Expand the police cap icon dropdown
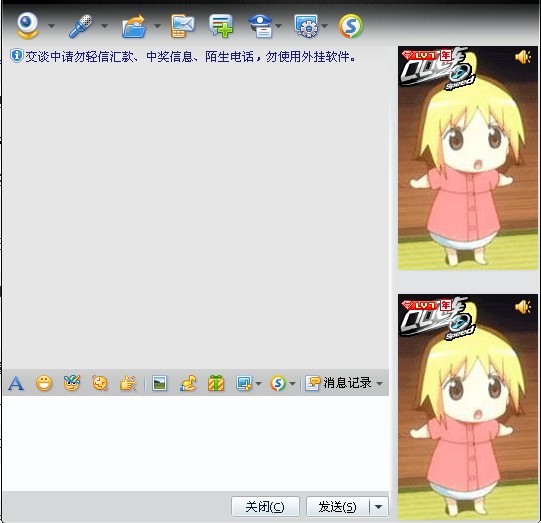The image size is (541, 523). tap(278, 26)
